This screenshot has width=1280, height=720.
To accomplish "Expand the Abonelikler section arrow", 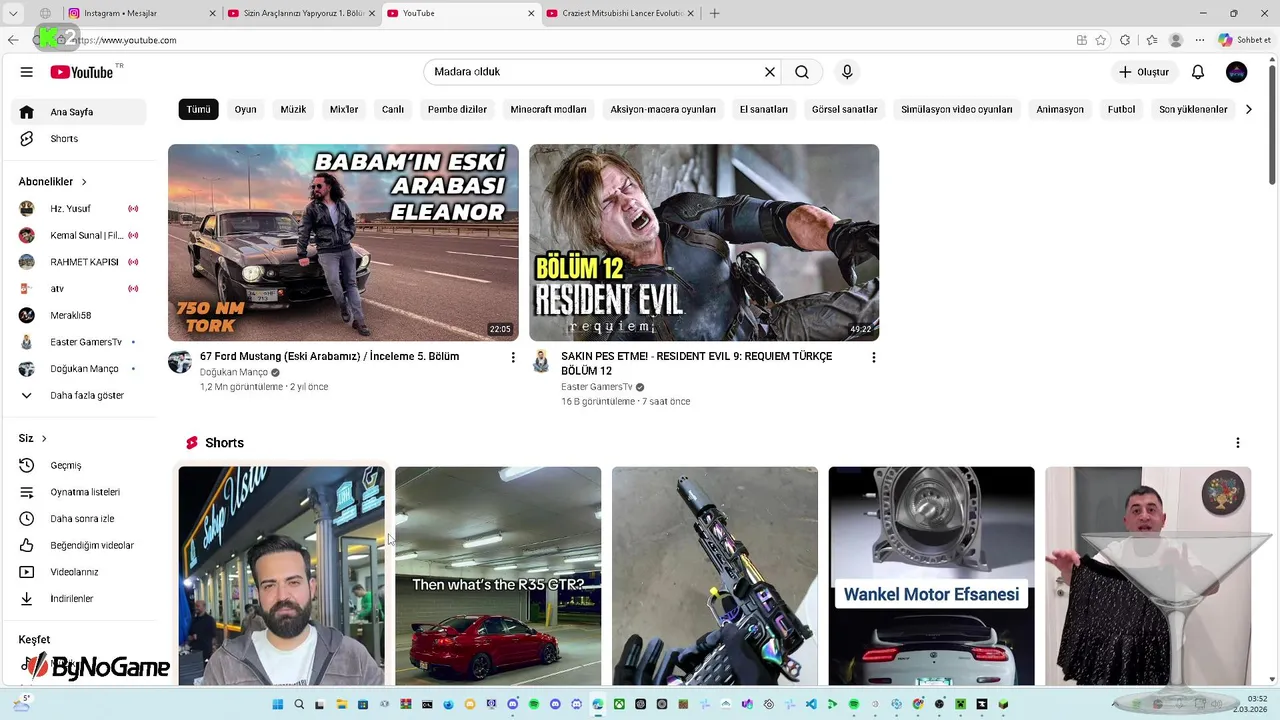I will tap(84, 182).
